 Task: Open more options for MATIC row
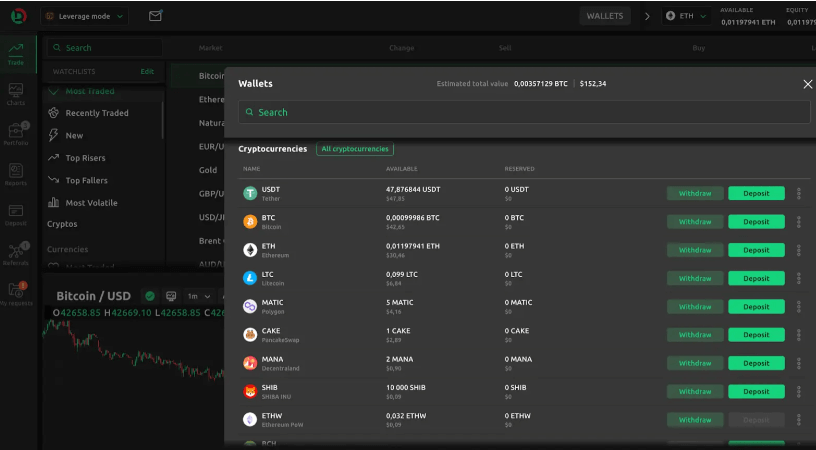(x=798, y=306)
